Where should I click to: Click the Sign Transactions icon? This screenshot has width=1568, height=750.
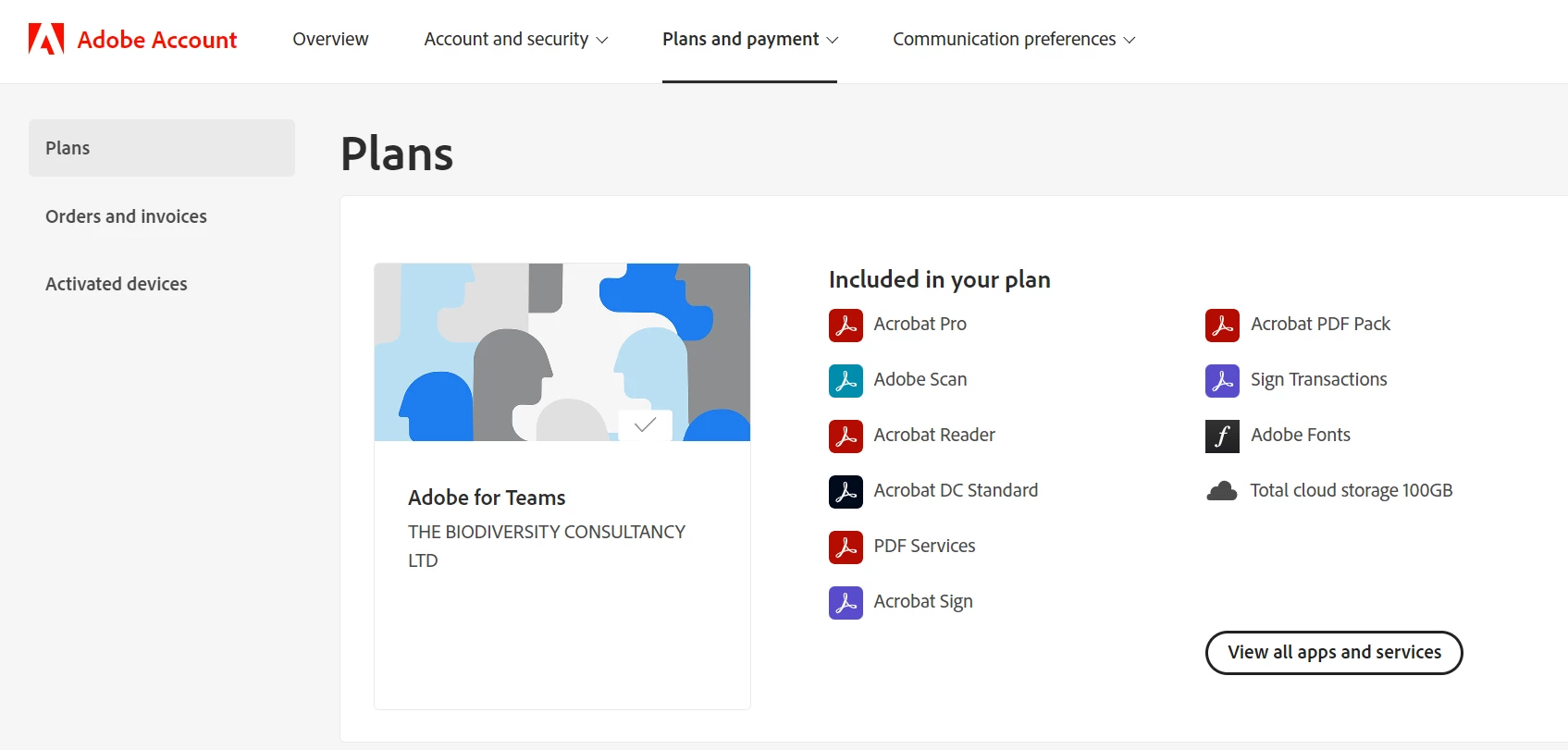[1222, 380]
